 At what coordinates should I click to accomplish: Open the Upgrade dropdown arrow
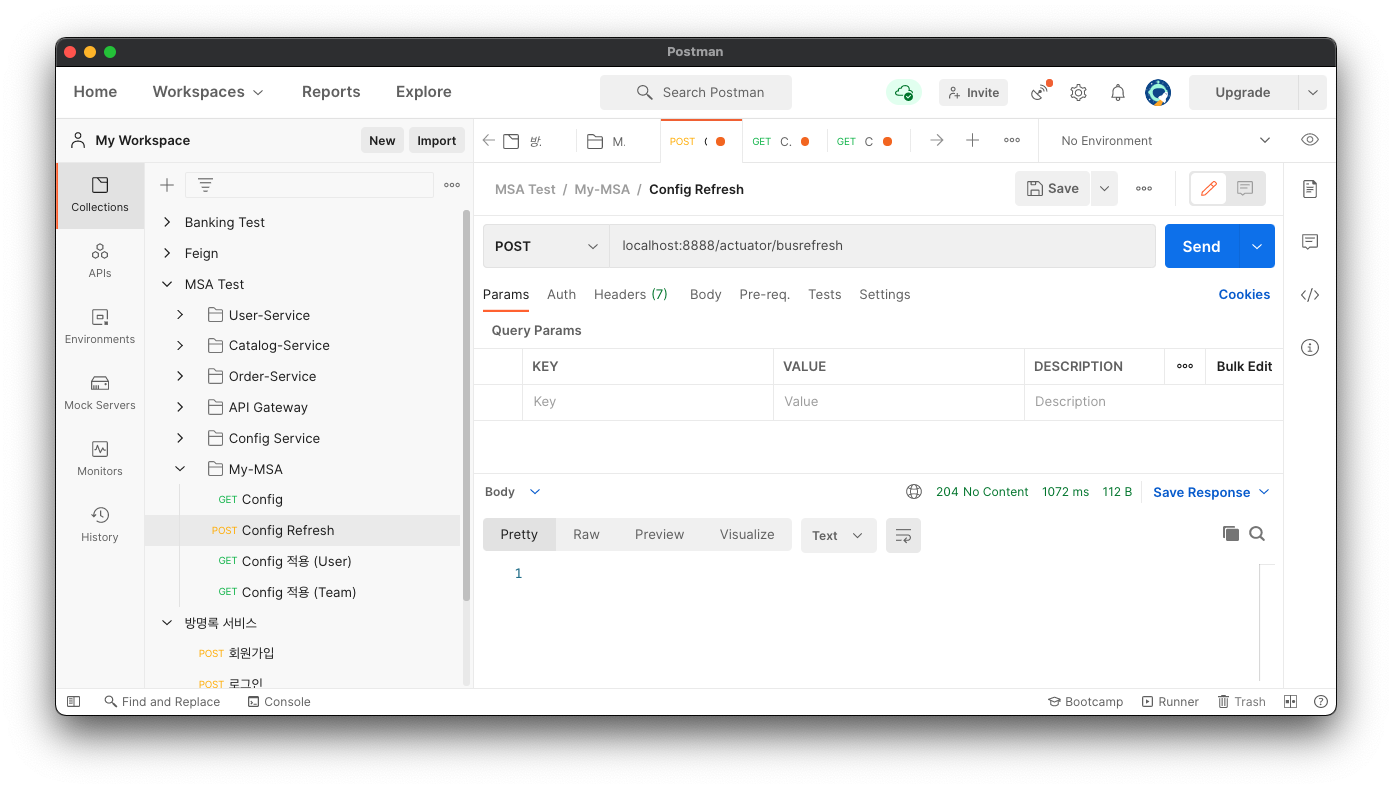pyautogui.click(x=1312, y=92)
